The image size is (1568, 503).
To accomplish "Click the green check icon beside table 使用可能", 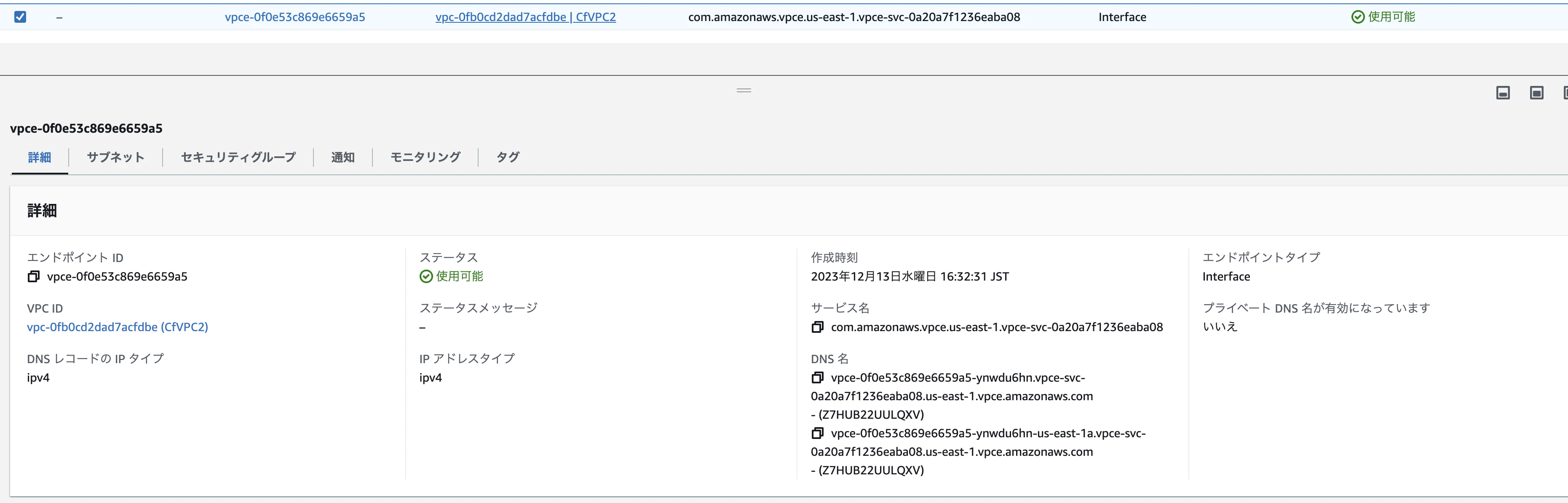I will pos(1357,17).
